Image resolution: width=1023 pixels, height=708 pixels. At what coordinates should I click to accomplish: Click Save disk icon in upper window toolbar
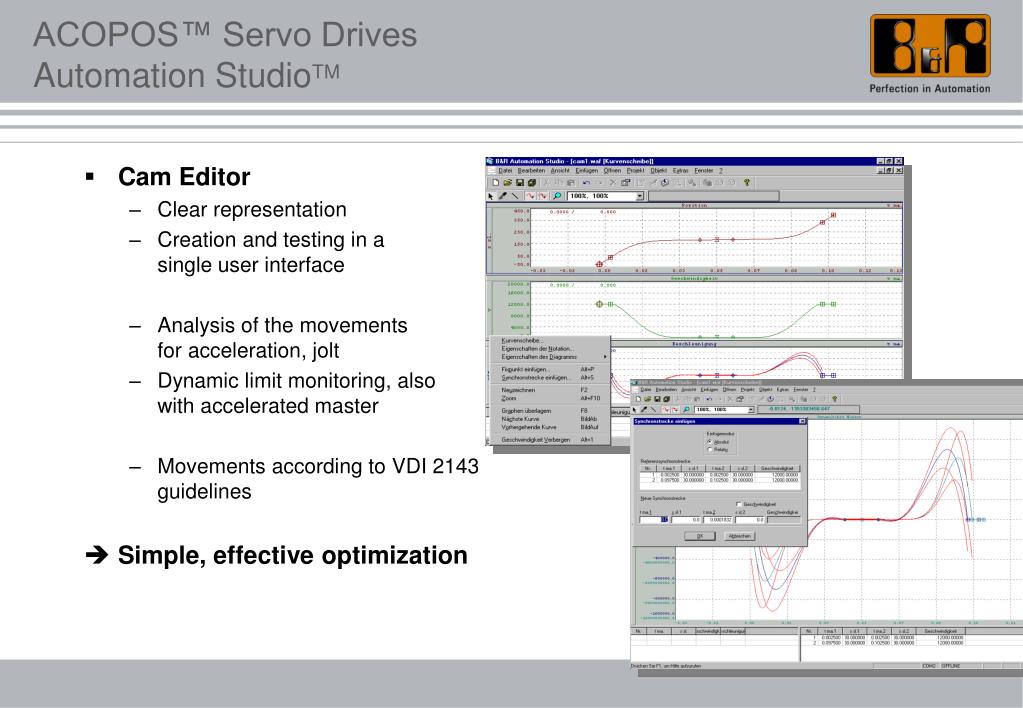click(520, 183)
